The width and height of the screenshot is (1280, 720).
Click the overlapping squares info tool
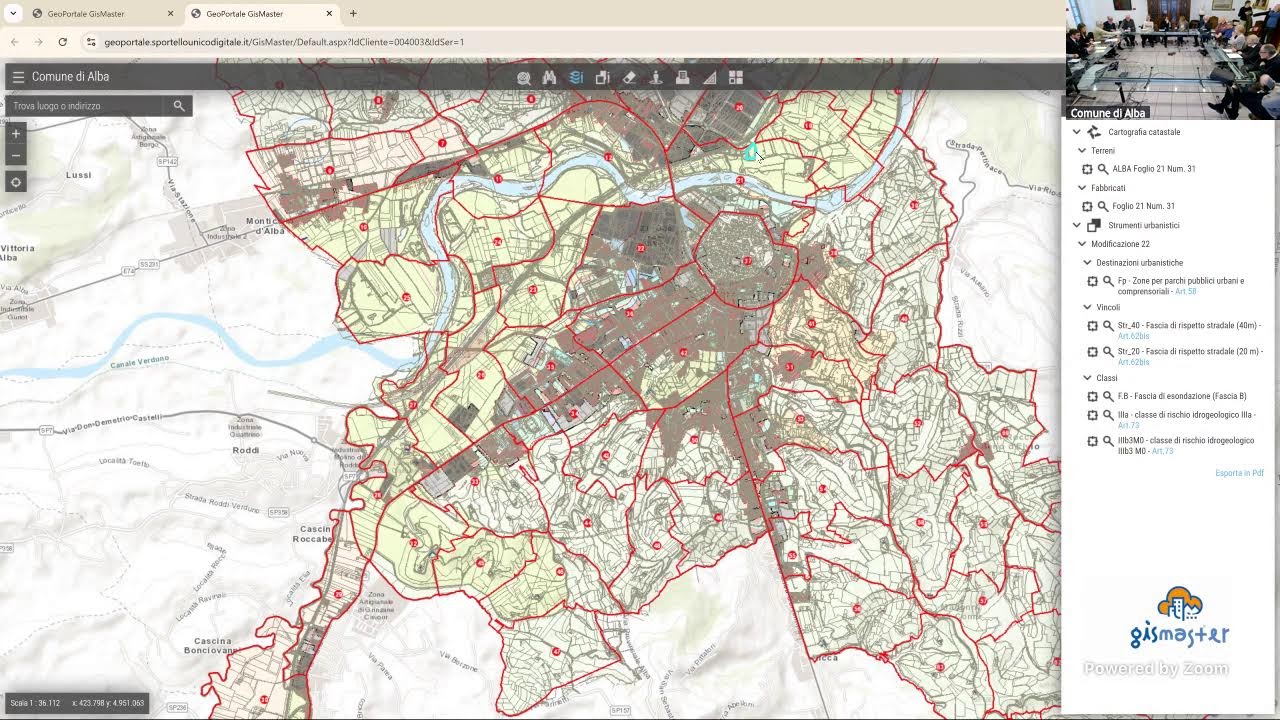click(x=602, y=77)
